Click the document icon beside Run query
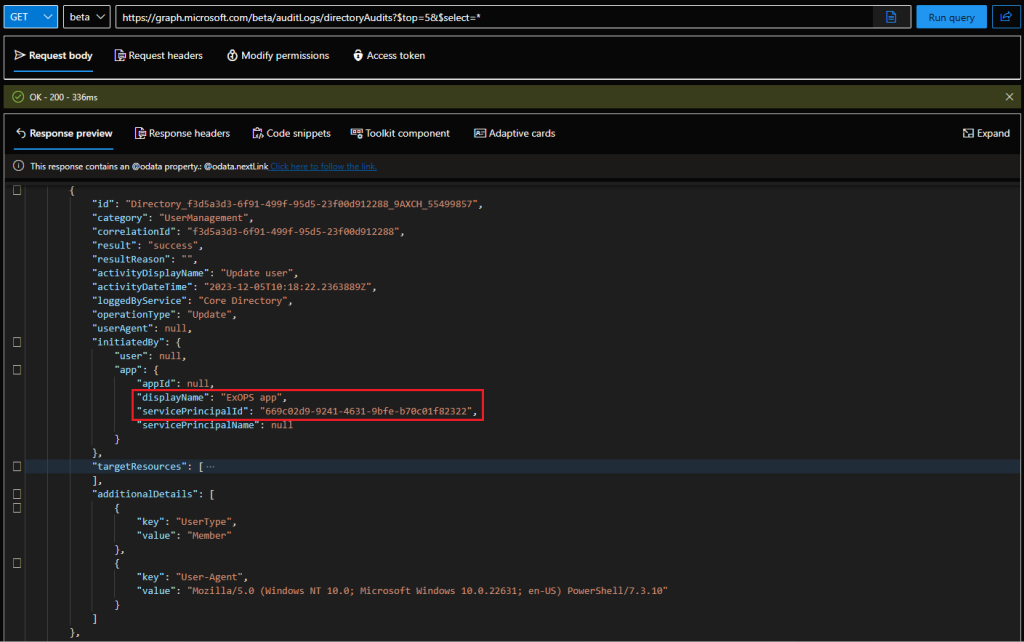The width and height of the screenshot is (1024, 642). [x=891, y=16]
